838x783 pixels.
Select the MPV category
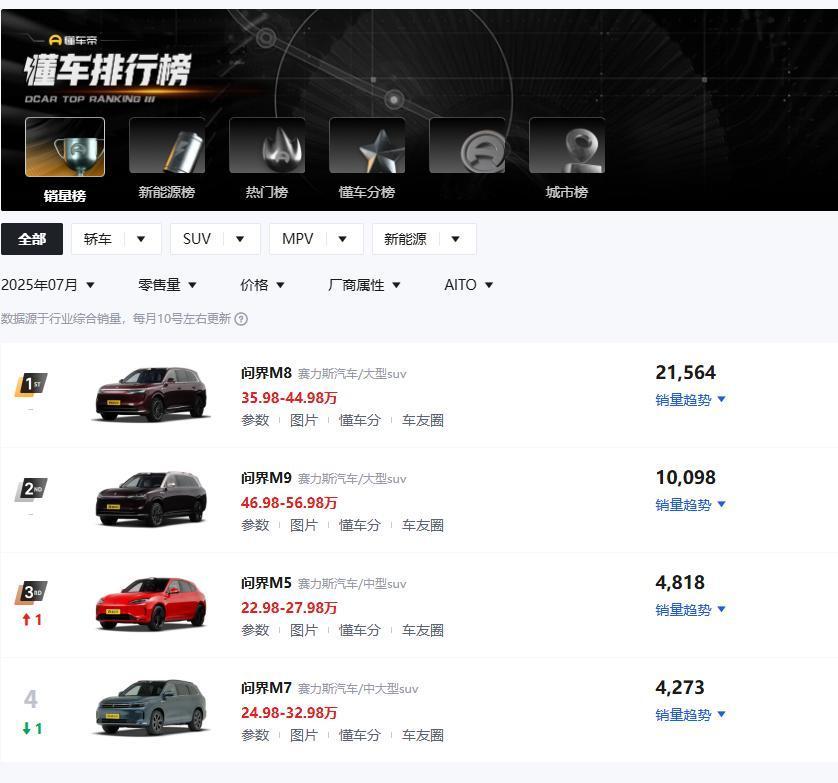(x=298, y=239)
